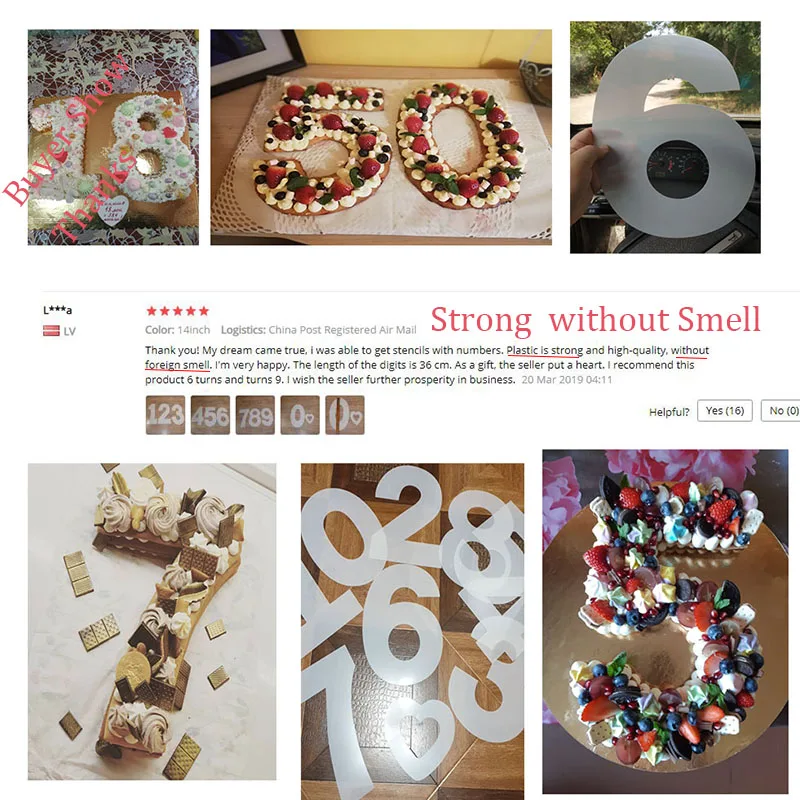Click the Color: 14inch label

(x=178, y=330)
